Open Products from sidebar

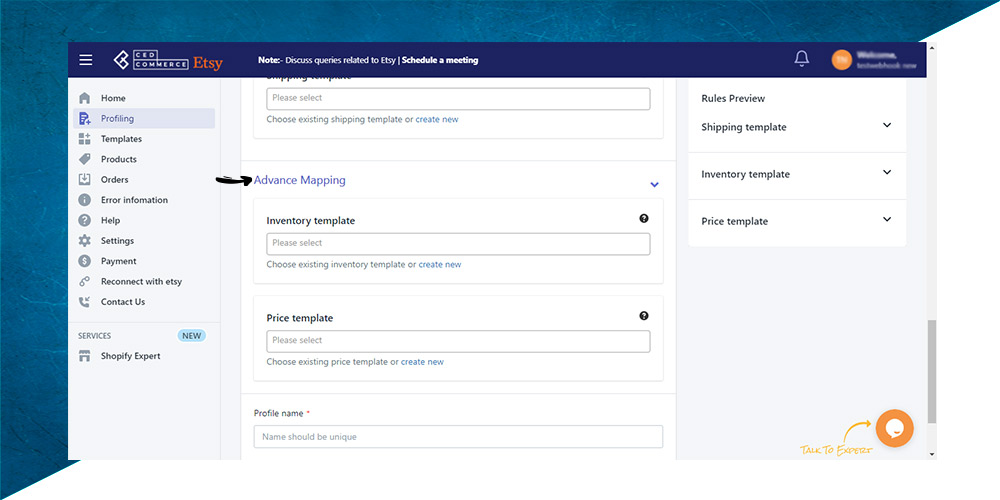coord(119,159)
